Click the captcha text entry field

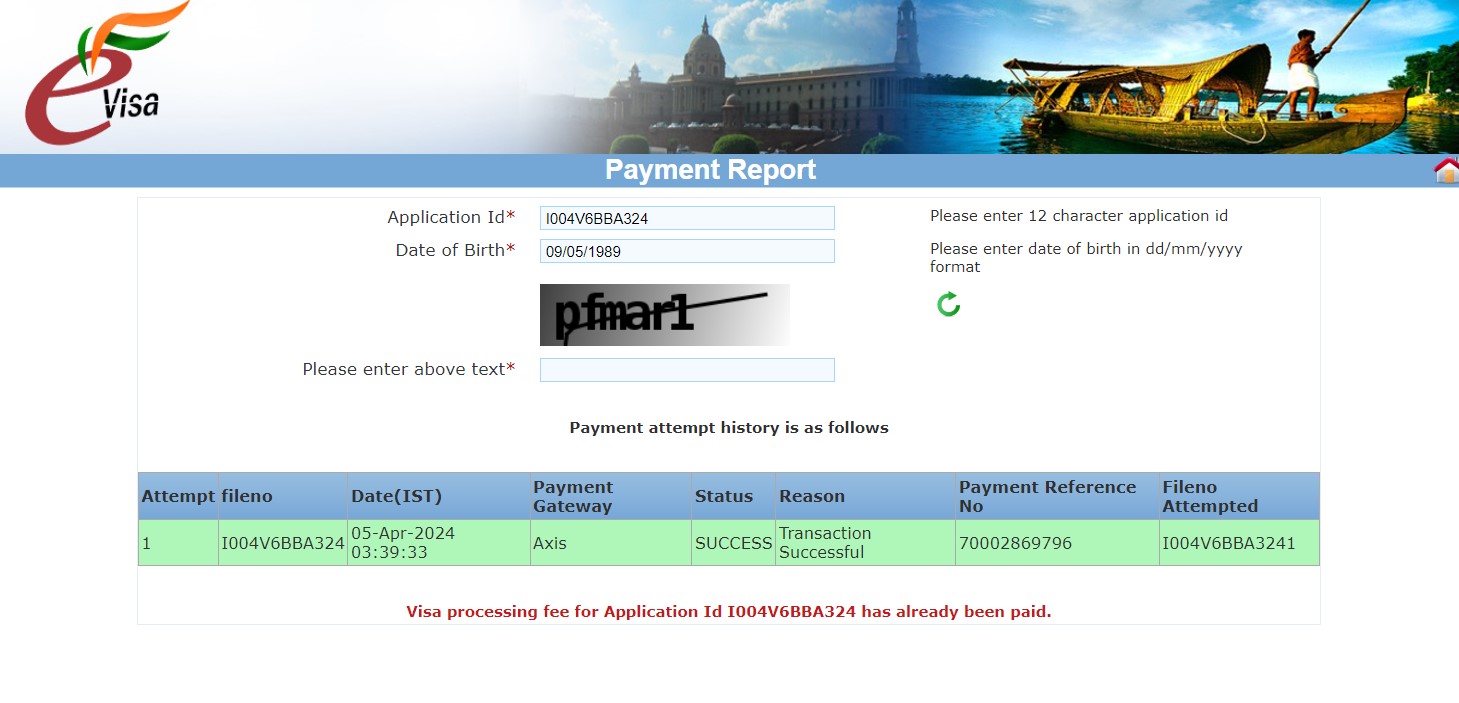click(687, 370)
